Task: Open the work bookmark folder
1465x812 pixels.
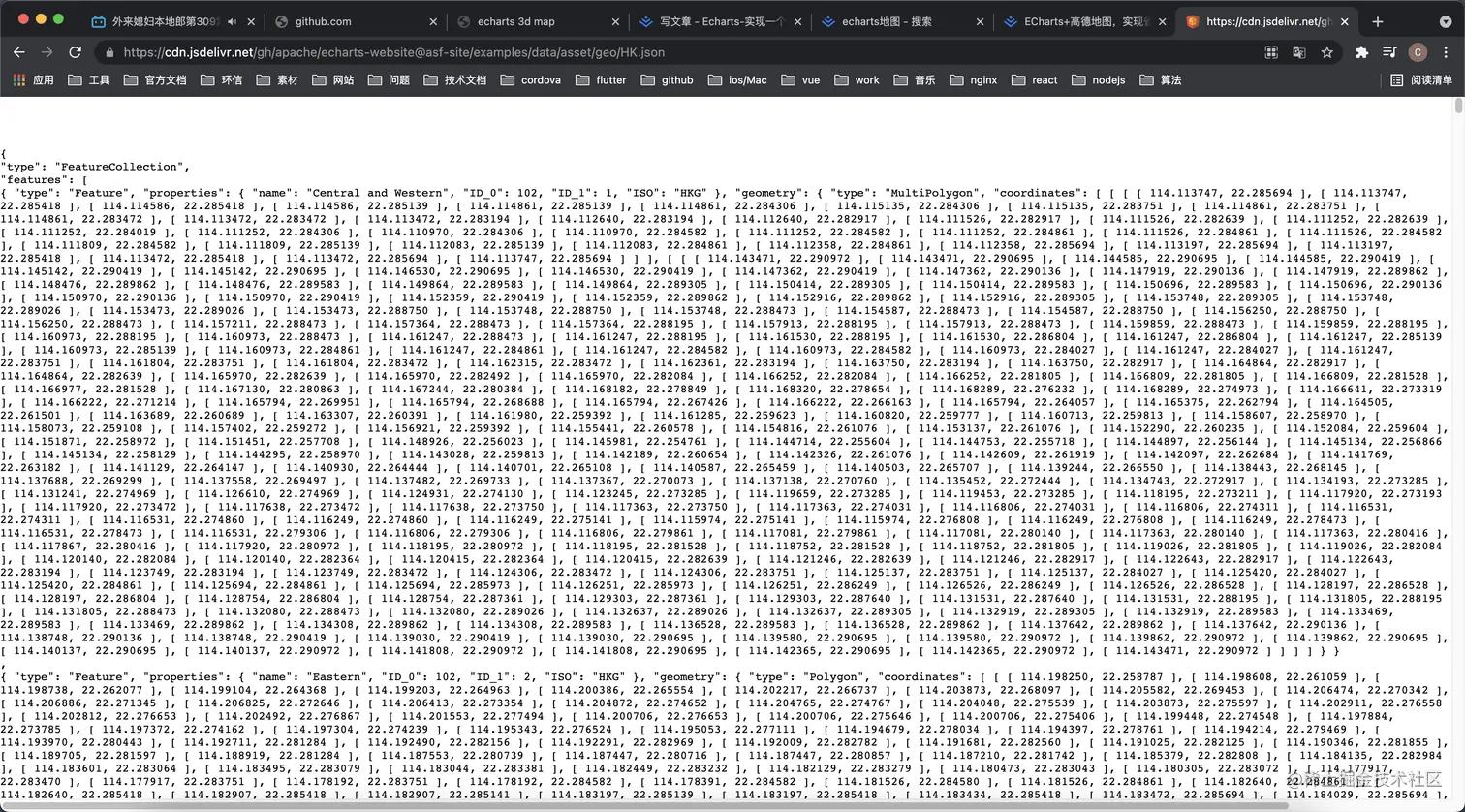Action: pos(857,80)
